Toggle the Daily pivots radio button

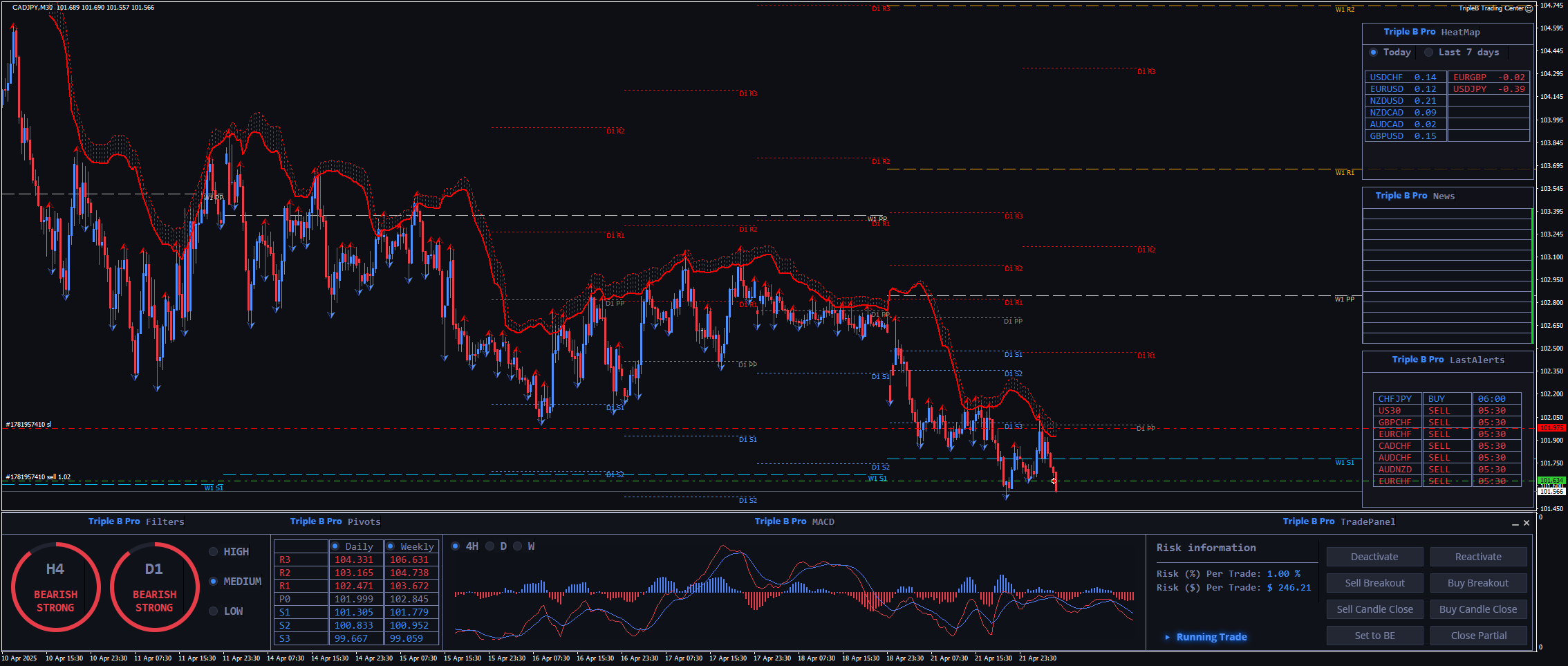click(335, 546)
